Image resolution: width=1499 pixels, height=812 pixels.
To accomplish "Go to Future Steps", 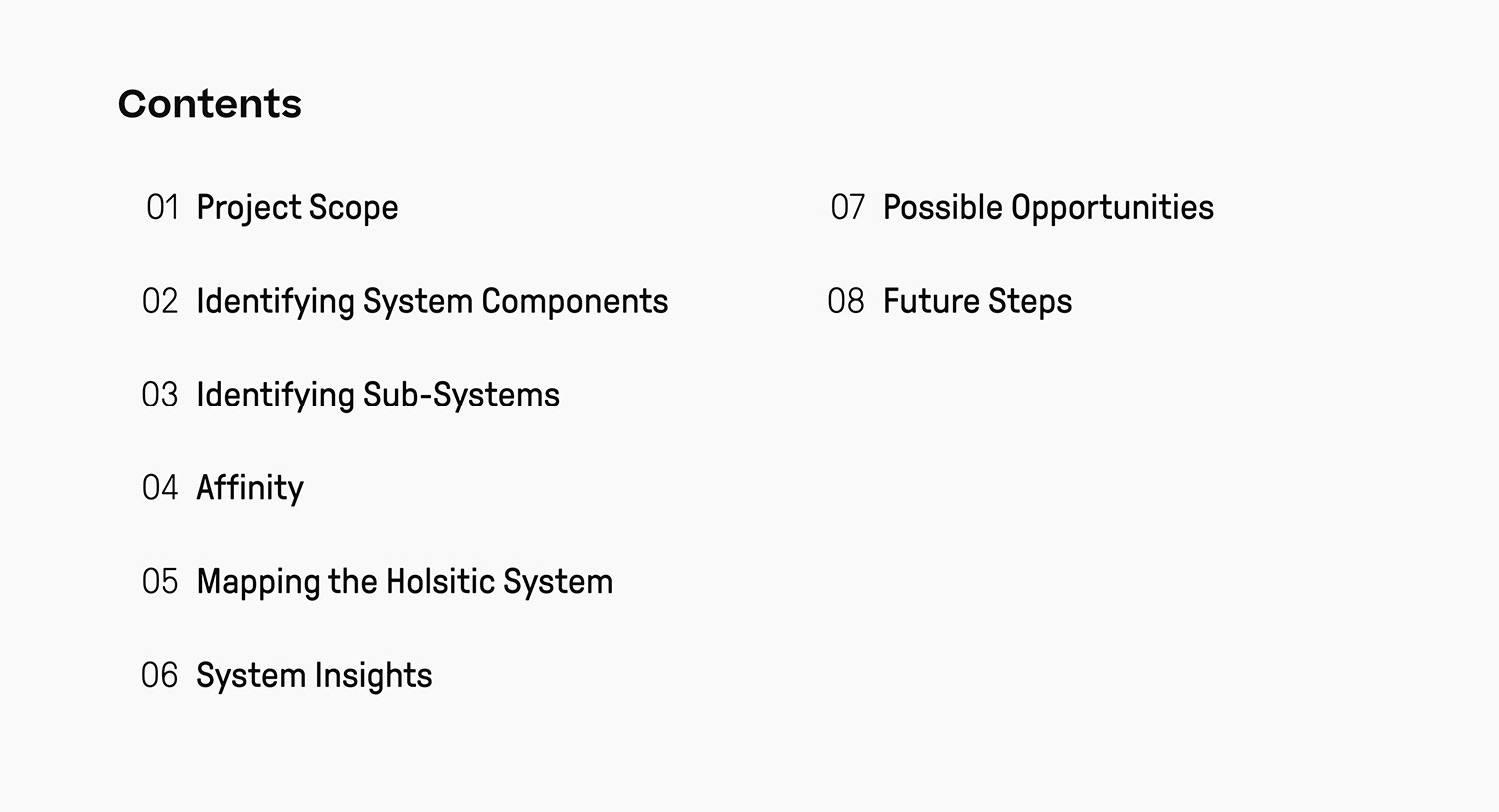I will [x=977, y=302].
